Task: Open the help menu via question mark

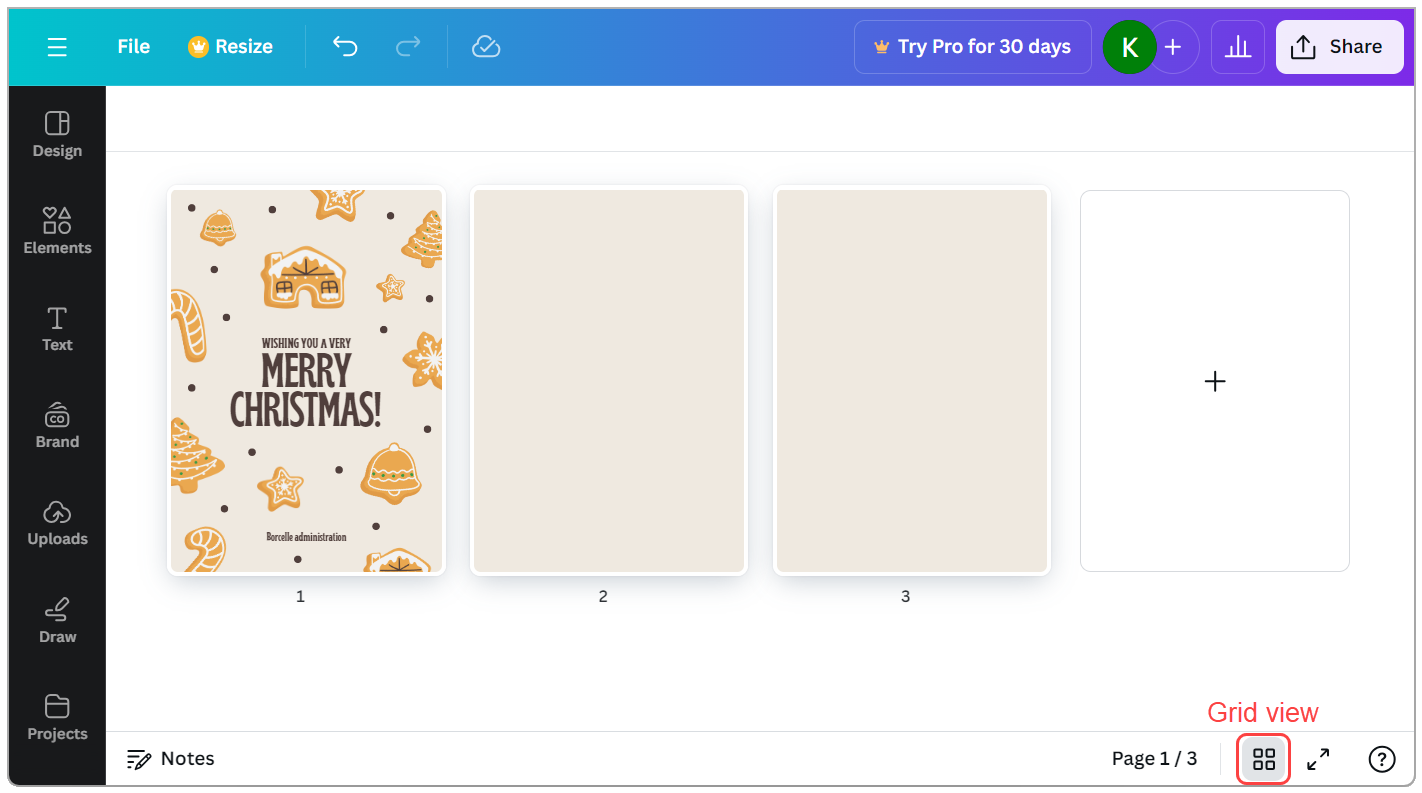Action: (1382, 759)
